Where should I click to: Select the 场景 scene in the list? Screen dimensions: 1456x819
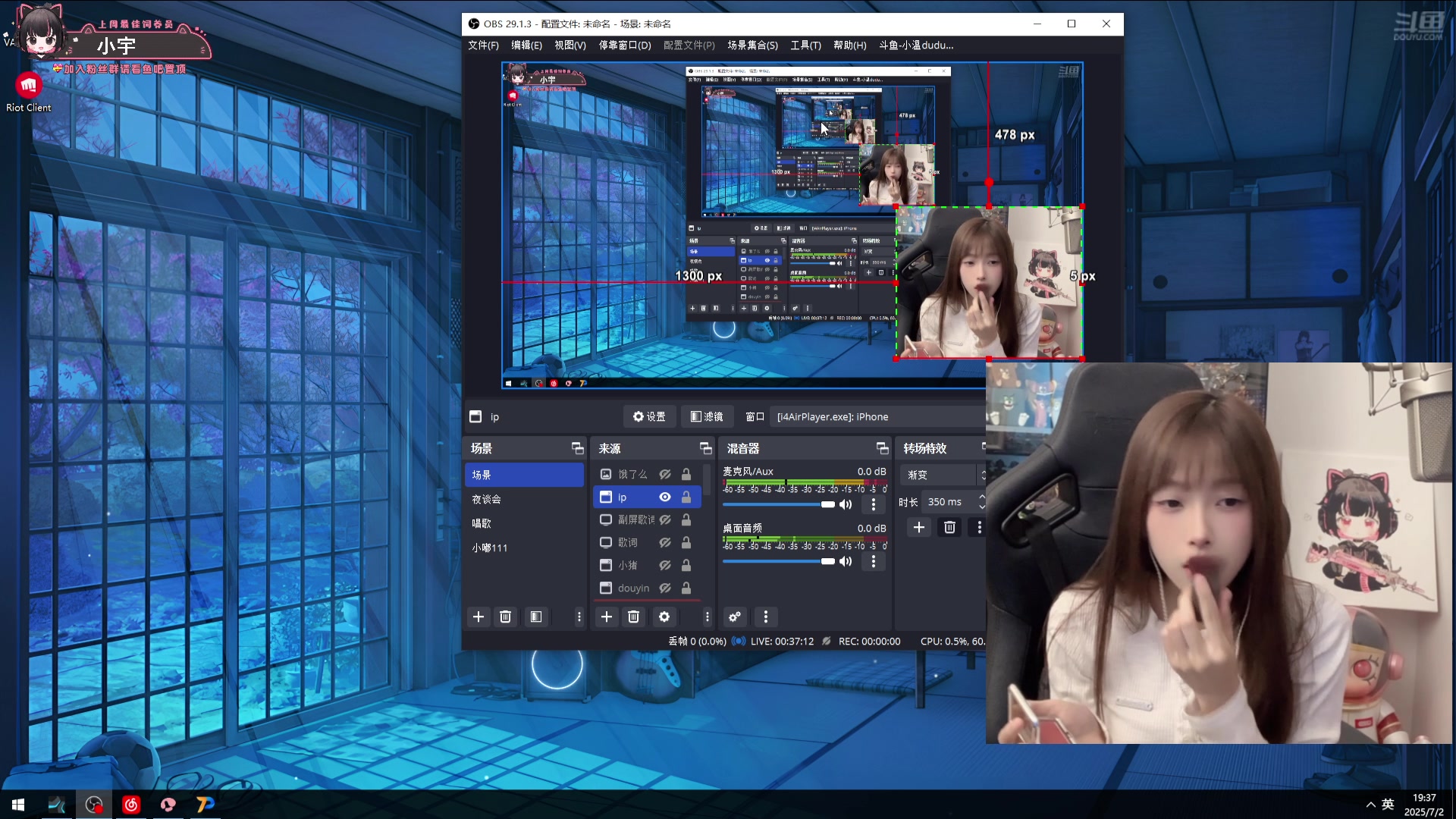pyautogui.click(x=524, y=475)
